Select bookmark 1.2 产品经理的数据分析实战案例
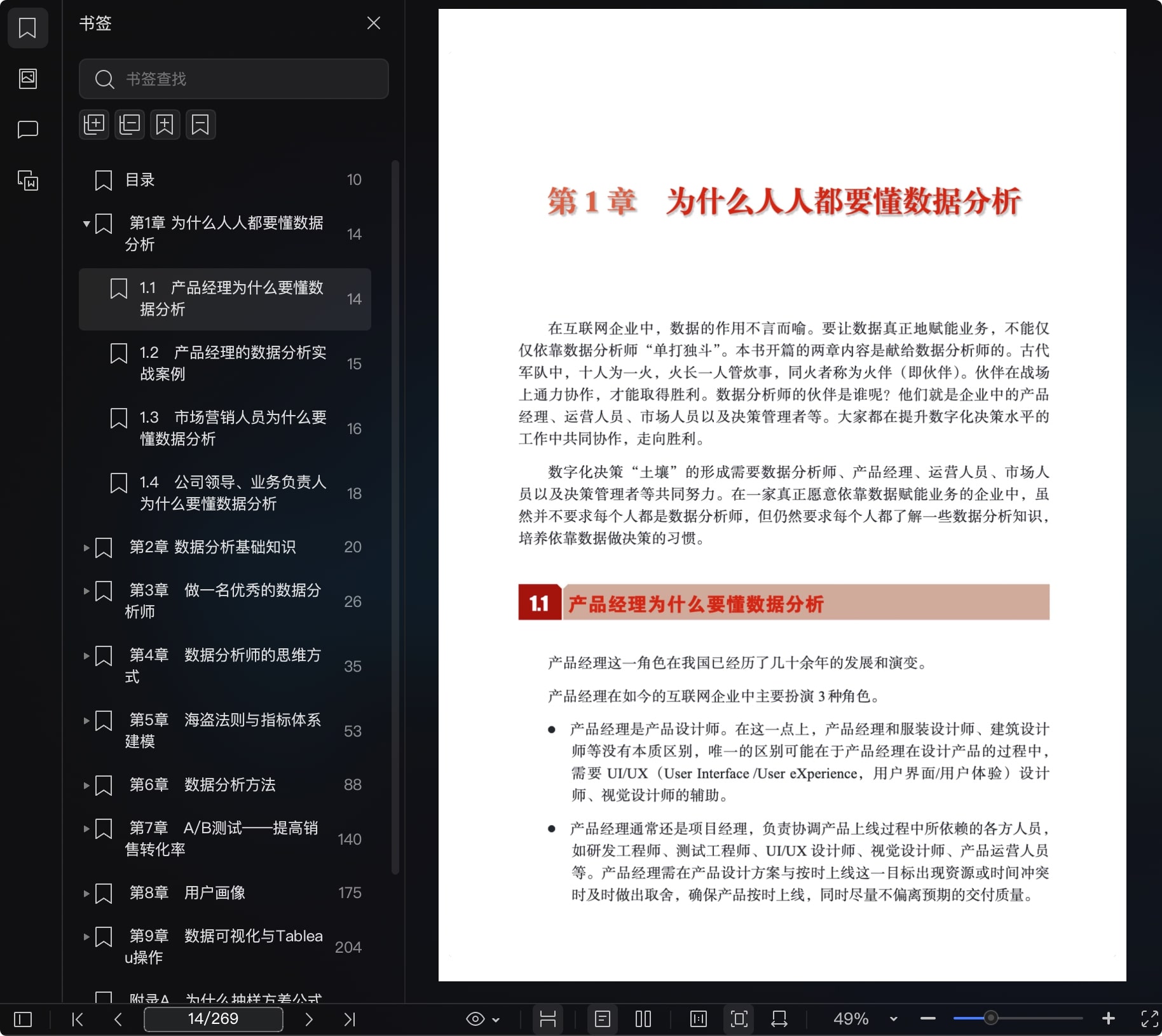The image size is (1162, 1036). point(225,364)
